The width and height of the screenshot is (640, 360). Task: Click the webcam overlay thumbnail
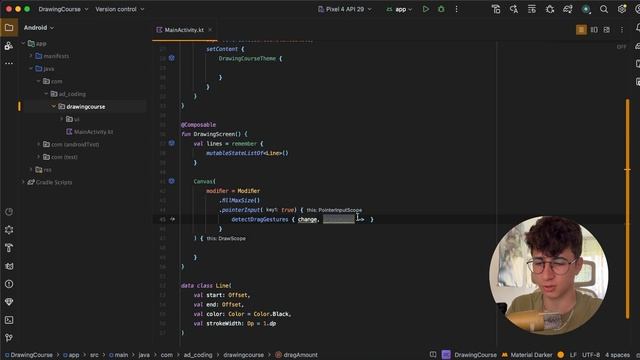(x=549, y=275)
